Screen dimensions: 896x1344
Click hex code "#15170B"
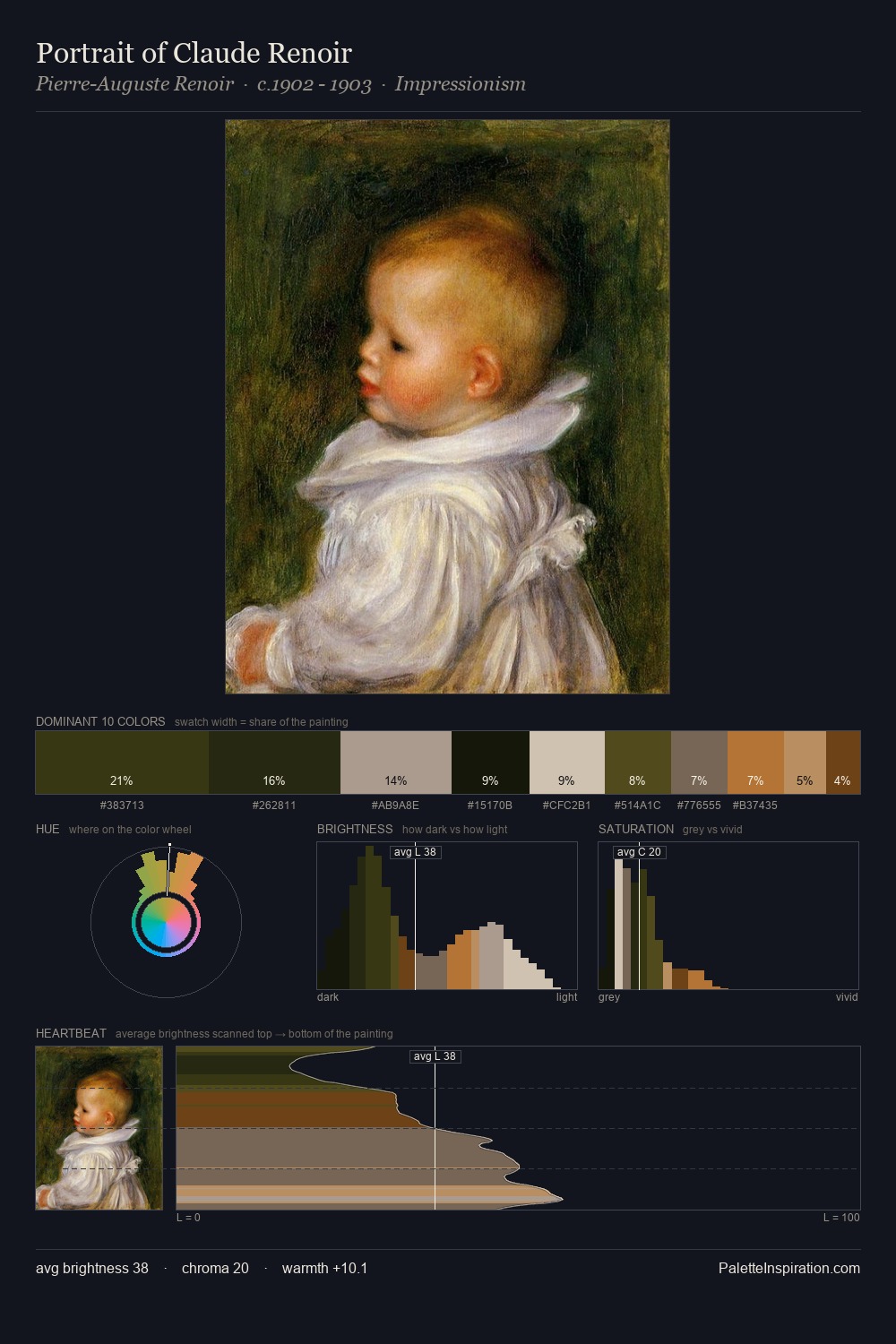click(x=490, y=805)
